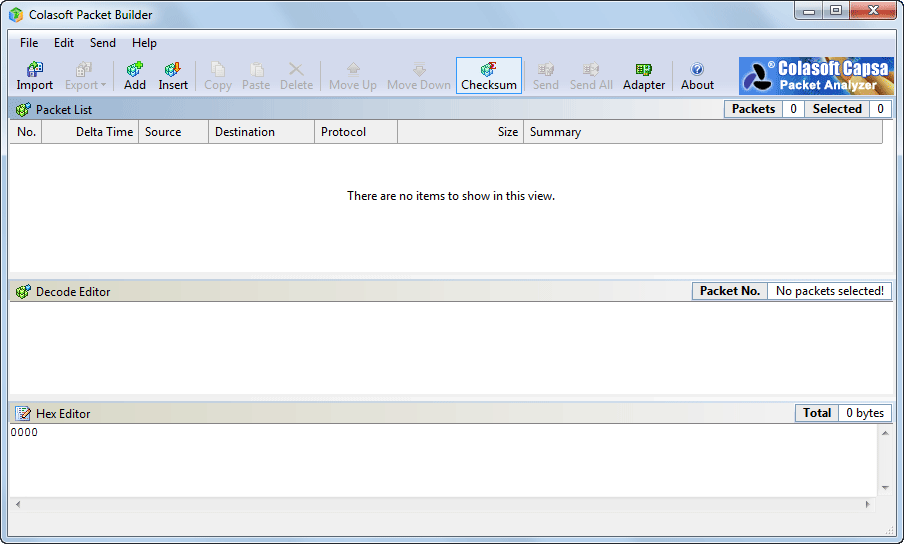Sort by Destination column header

click(x=262, y=132)
